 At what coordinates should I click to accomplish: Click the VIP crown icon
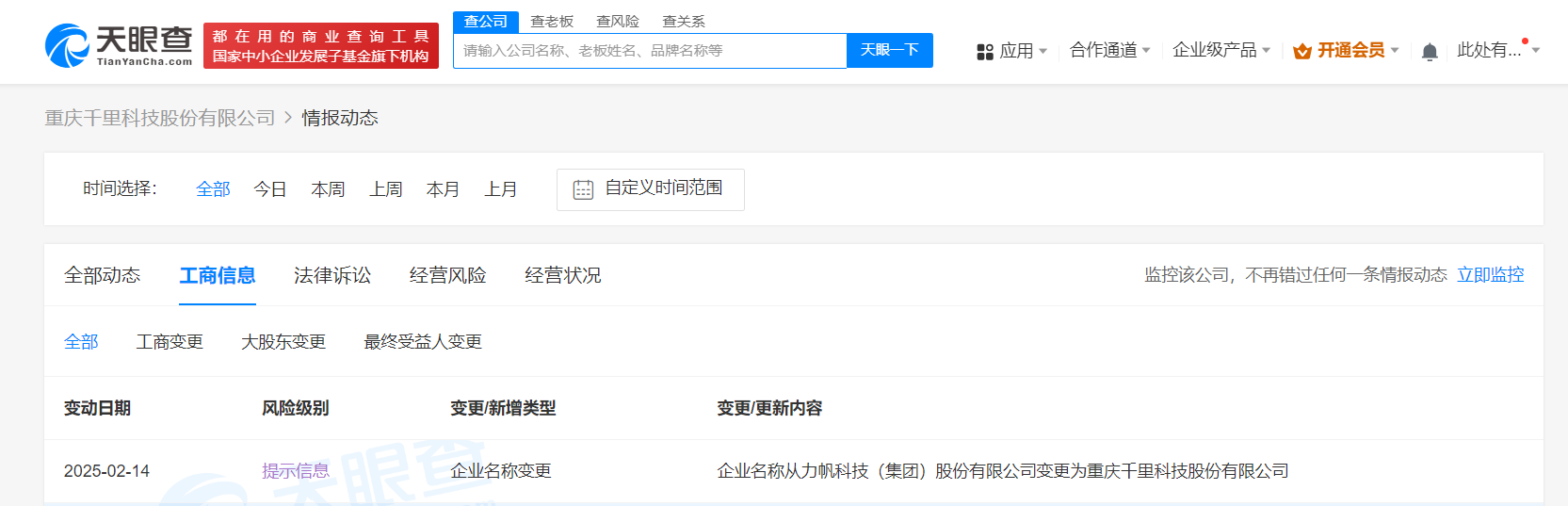(1301, 51)
